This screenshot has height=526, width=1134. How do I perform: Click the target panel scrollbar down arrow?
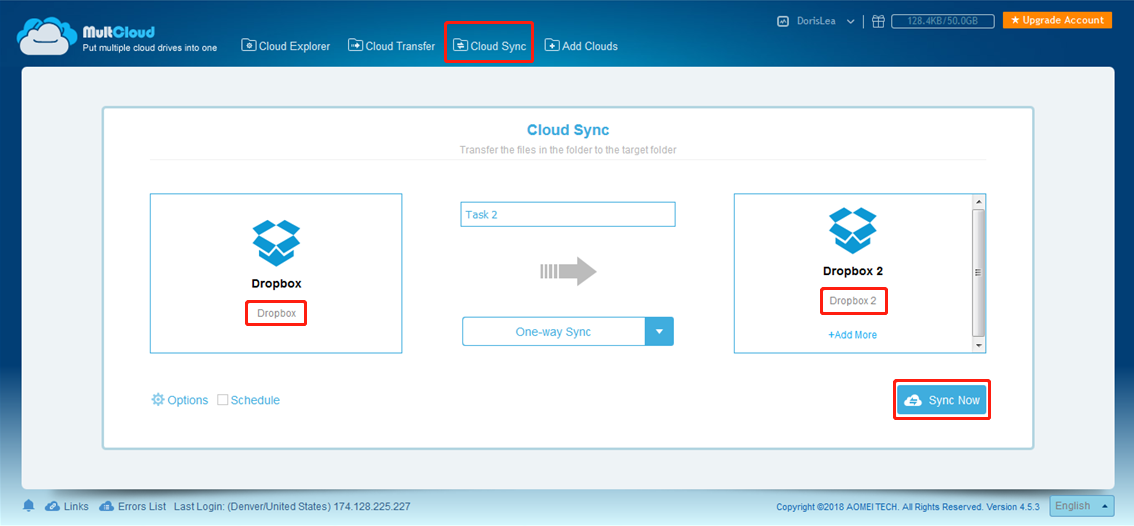tap(979, 346)
